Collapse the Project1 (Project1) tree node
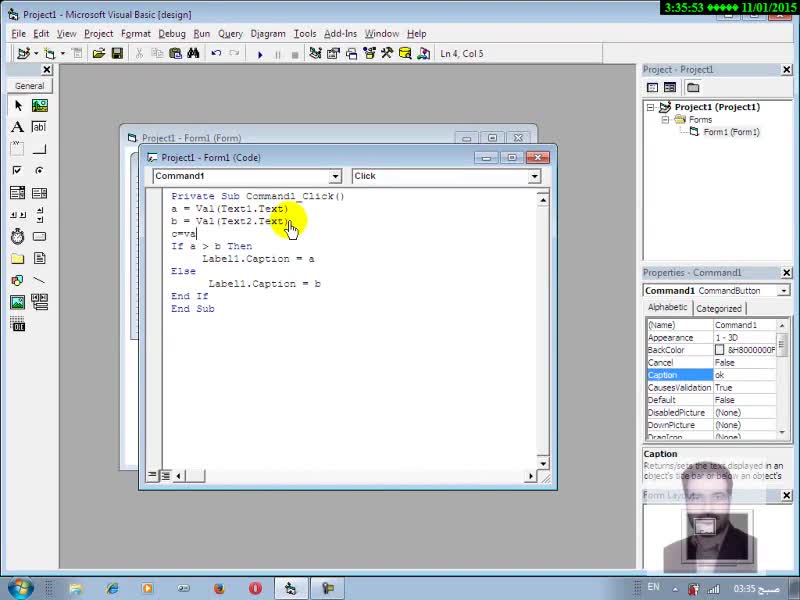Image resolution: width=800 pixels, height=600 pixels. coord(651,107)
